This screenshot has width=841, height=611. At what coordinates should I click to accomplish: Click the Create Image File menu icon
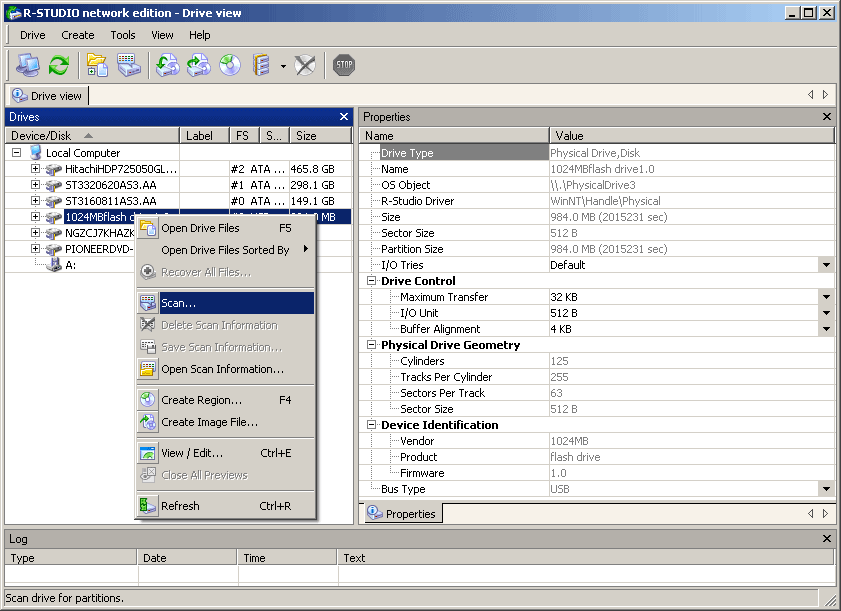click(148, 422)
